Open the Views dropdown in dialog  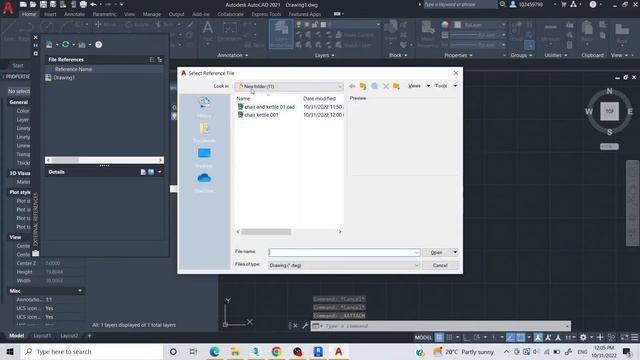428,86
